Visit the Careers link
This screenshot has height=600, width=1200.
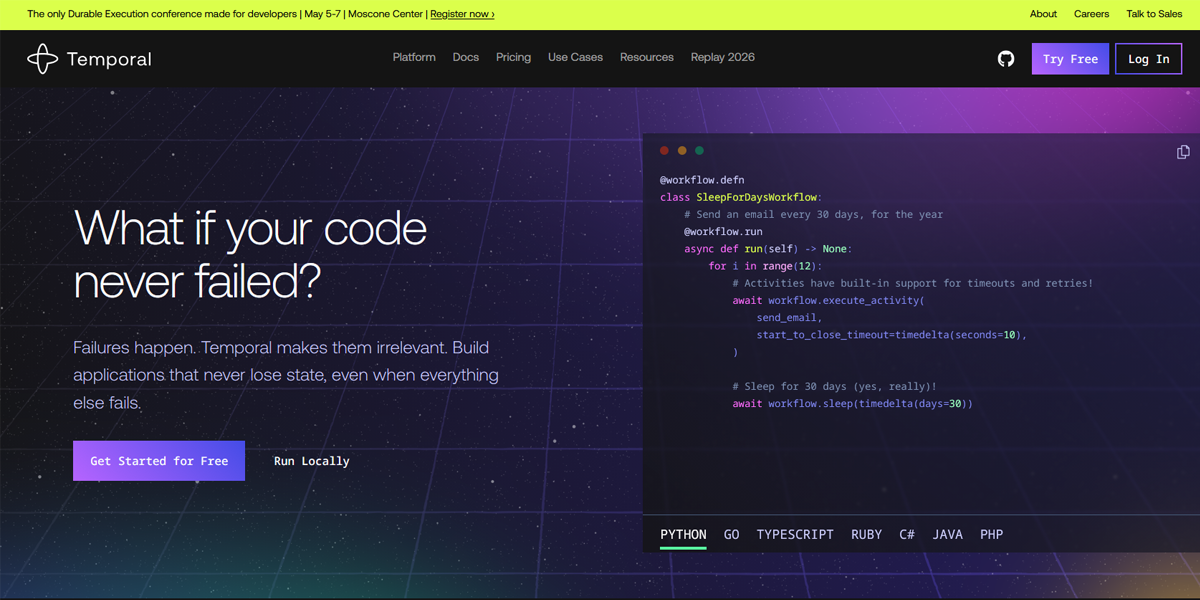click(x=1091, y=14)
